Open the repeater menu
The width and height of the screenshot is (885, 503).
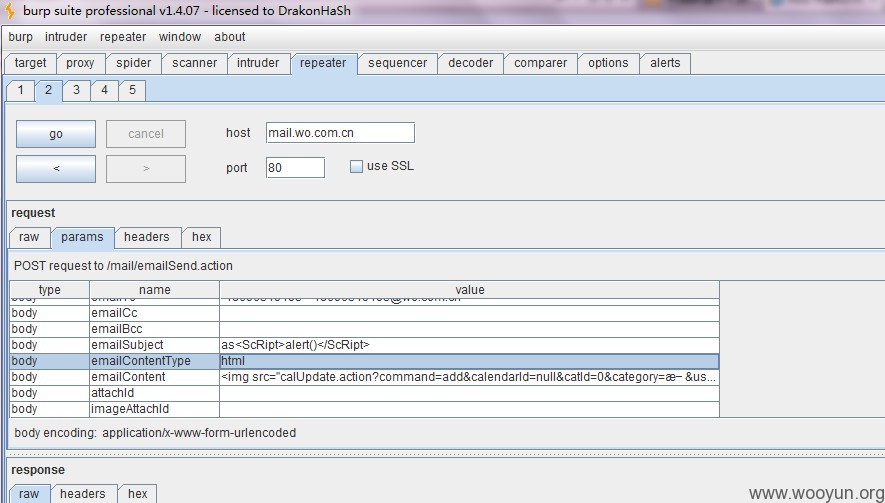point(123,37)
